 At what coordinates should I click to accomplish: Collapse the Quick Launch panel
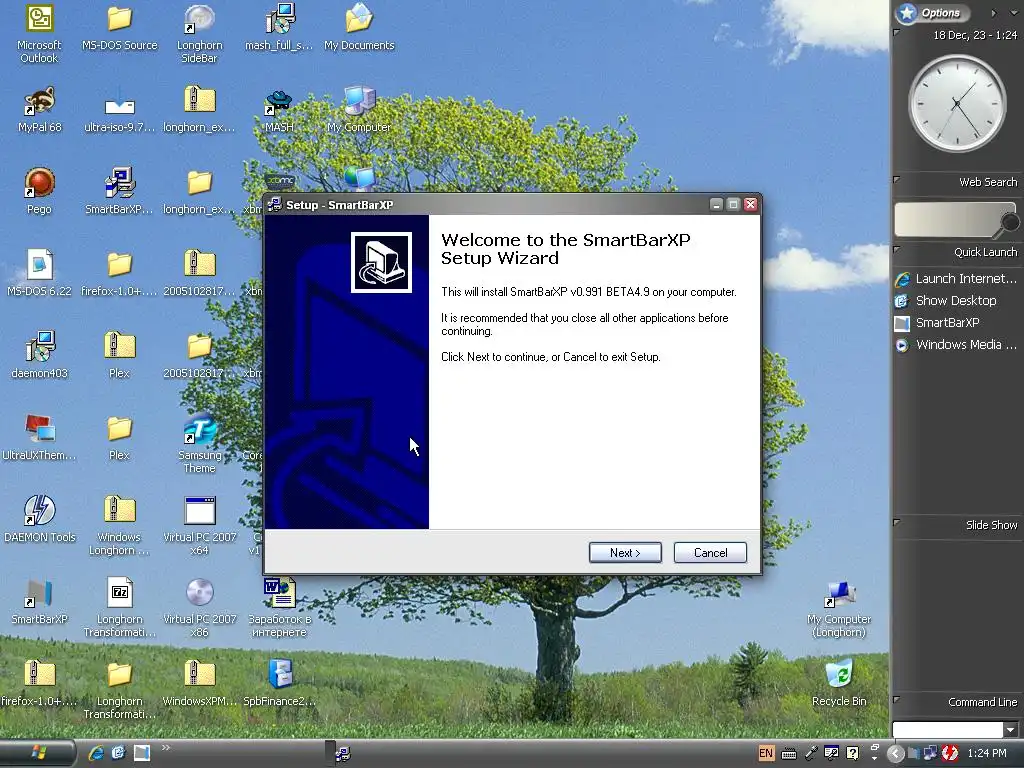click(897, 249)
